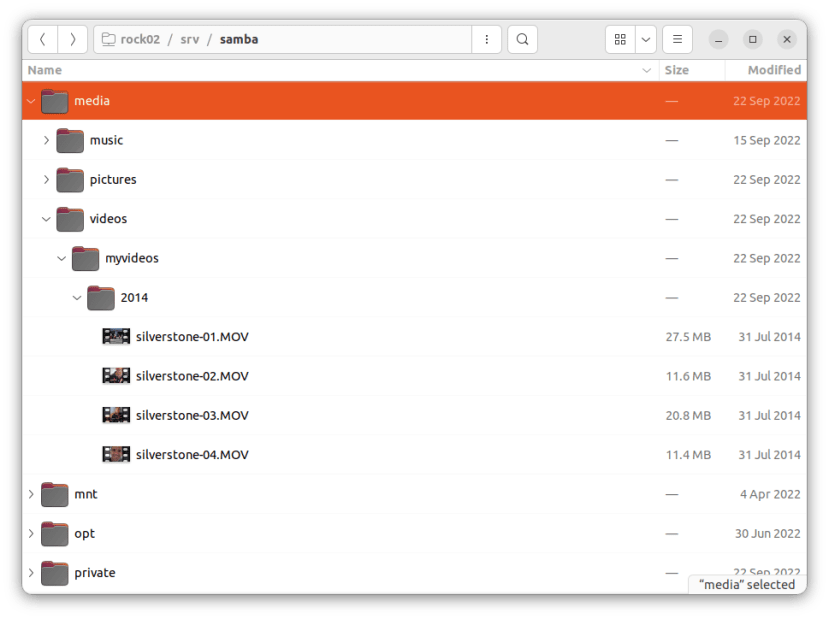Minimize the file manager window

(x=718, y=40)
